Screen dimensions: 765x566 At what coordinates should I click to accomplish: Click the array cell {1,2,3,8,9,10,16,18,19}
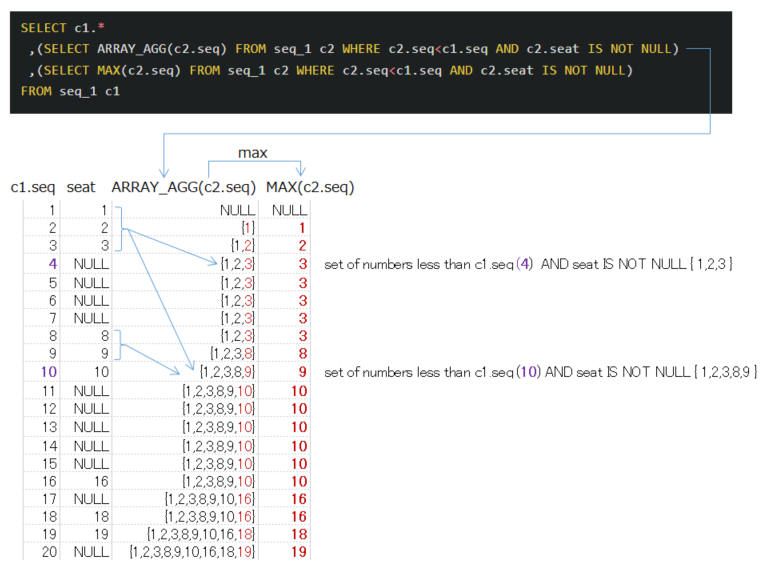192,552
